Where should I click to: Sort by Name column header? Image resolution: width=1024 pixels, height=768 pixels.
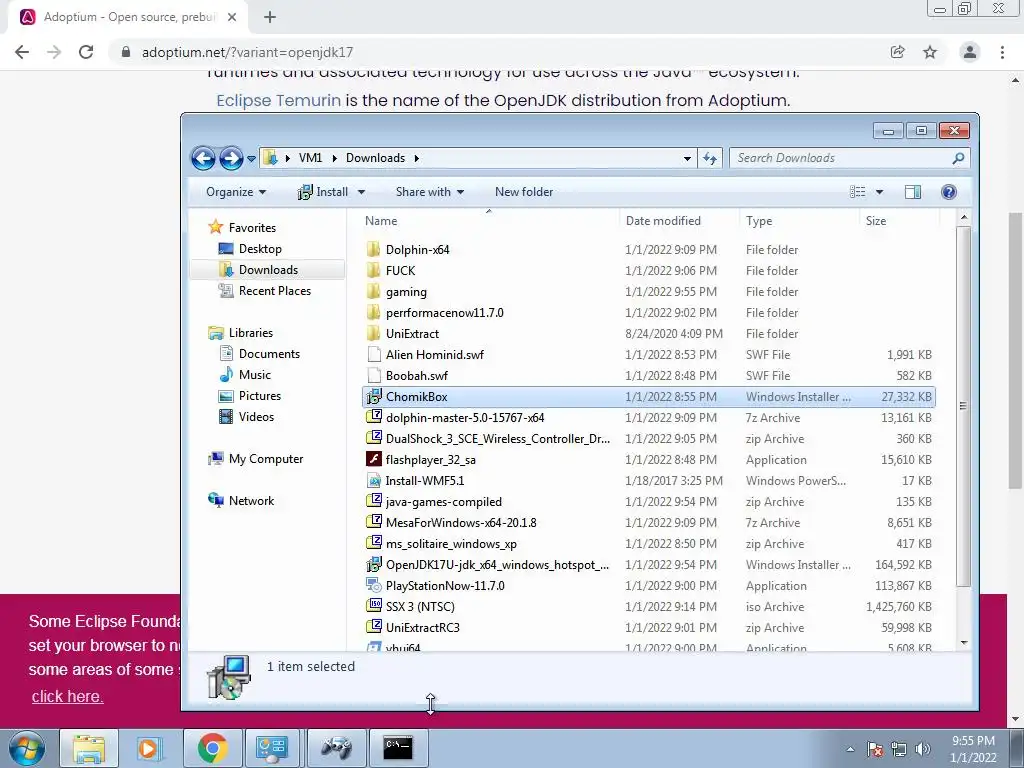point(381,221)
